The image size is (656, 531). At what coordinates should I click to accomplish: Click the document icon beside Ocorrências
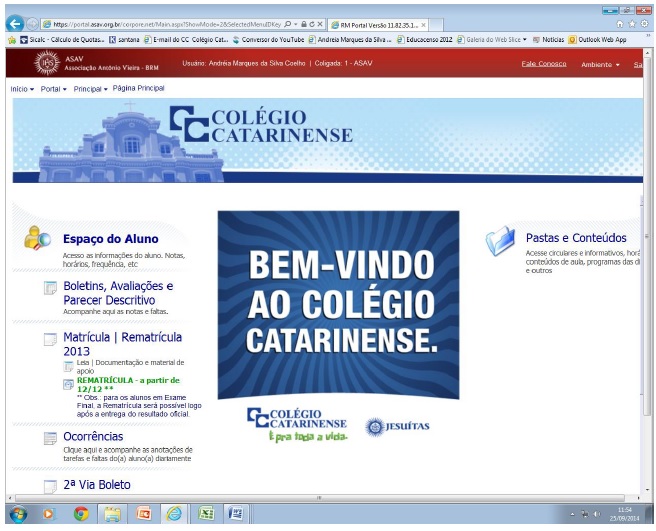50,438
